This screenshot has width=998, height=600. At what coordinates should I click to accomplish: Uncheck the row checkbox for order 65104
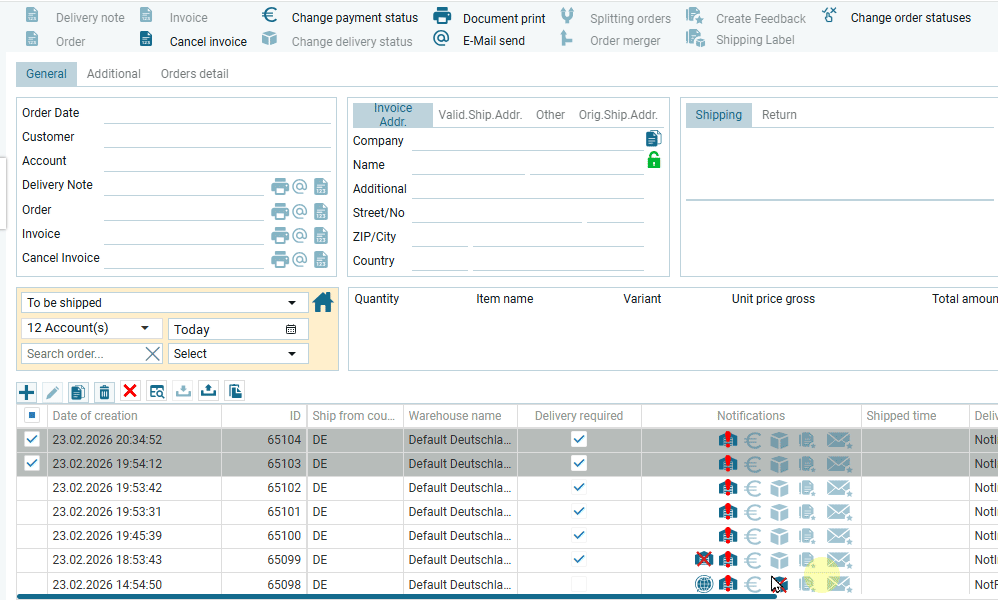[x=32, y=439]
